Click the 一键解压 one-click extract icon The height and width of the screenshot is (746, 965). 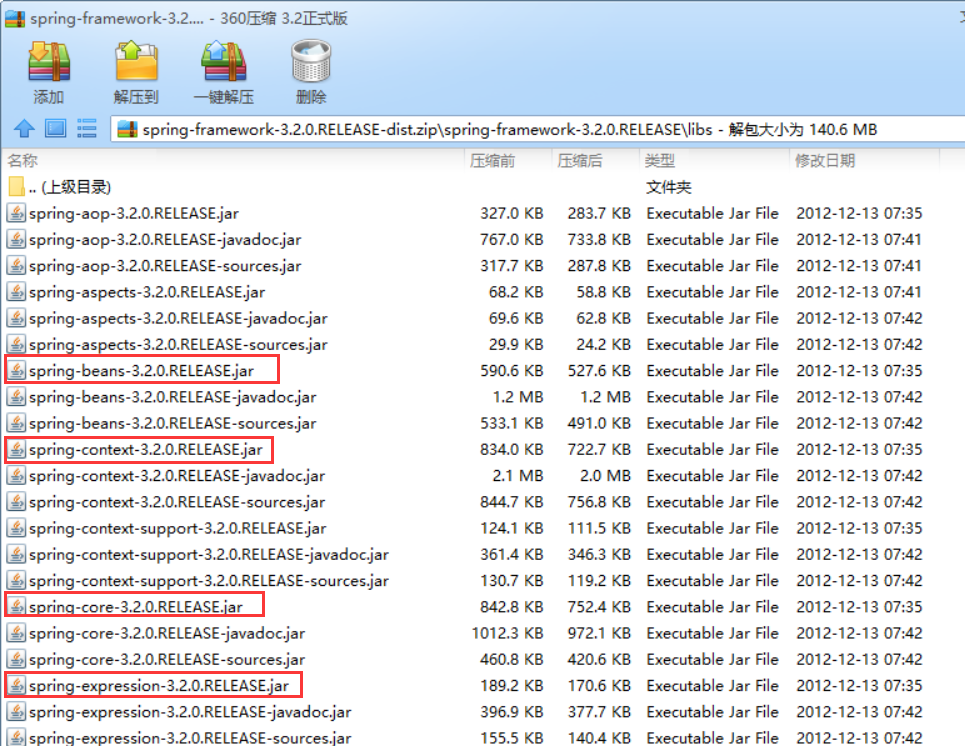pos(223,61)
